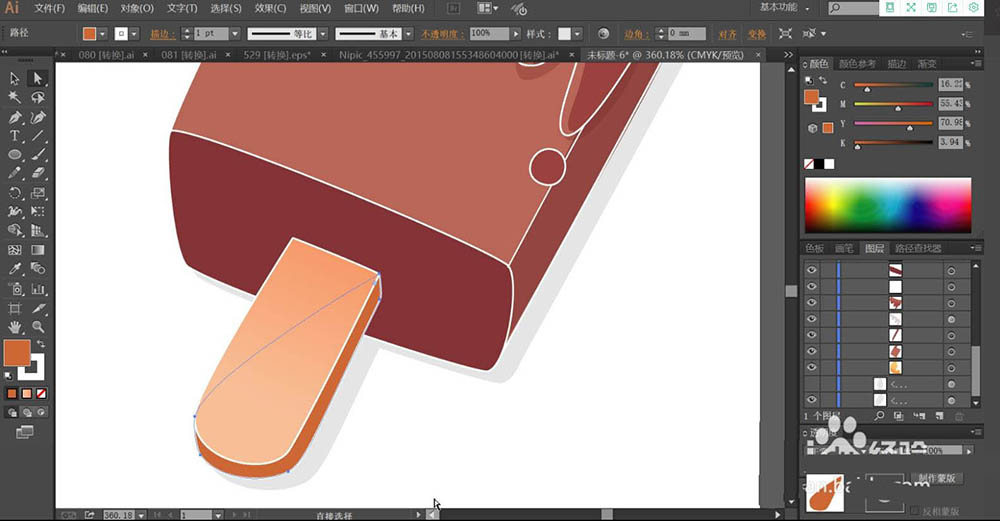Screen dimensions: 1000x521
Task: Set fill mode to solid Color in toolbox
Action: (12, 393)
